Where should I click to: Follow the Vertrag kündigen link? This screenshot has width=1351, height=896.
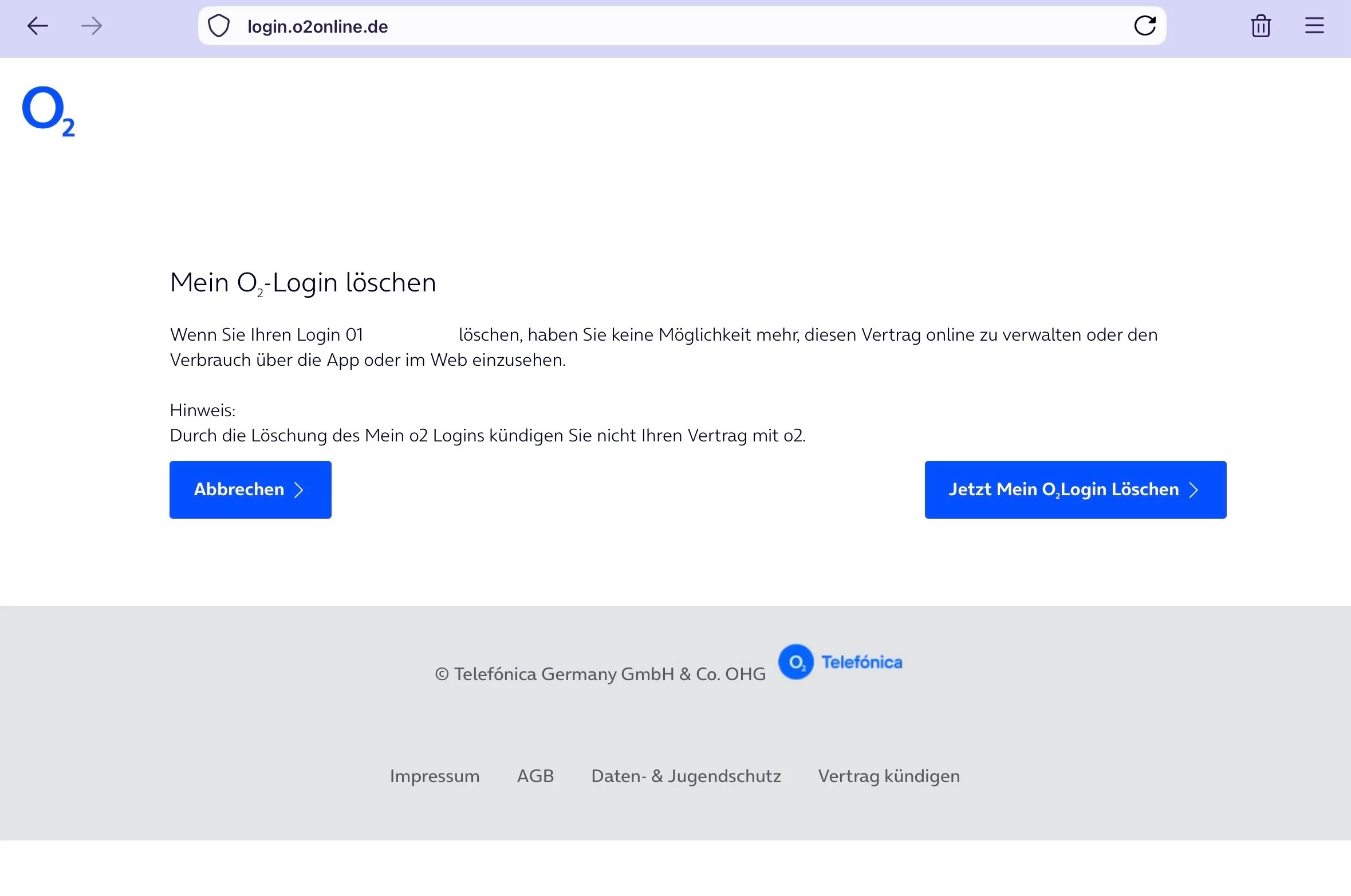coord(889,776)
